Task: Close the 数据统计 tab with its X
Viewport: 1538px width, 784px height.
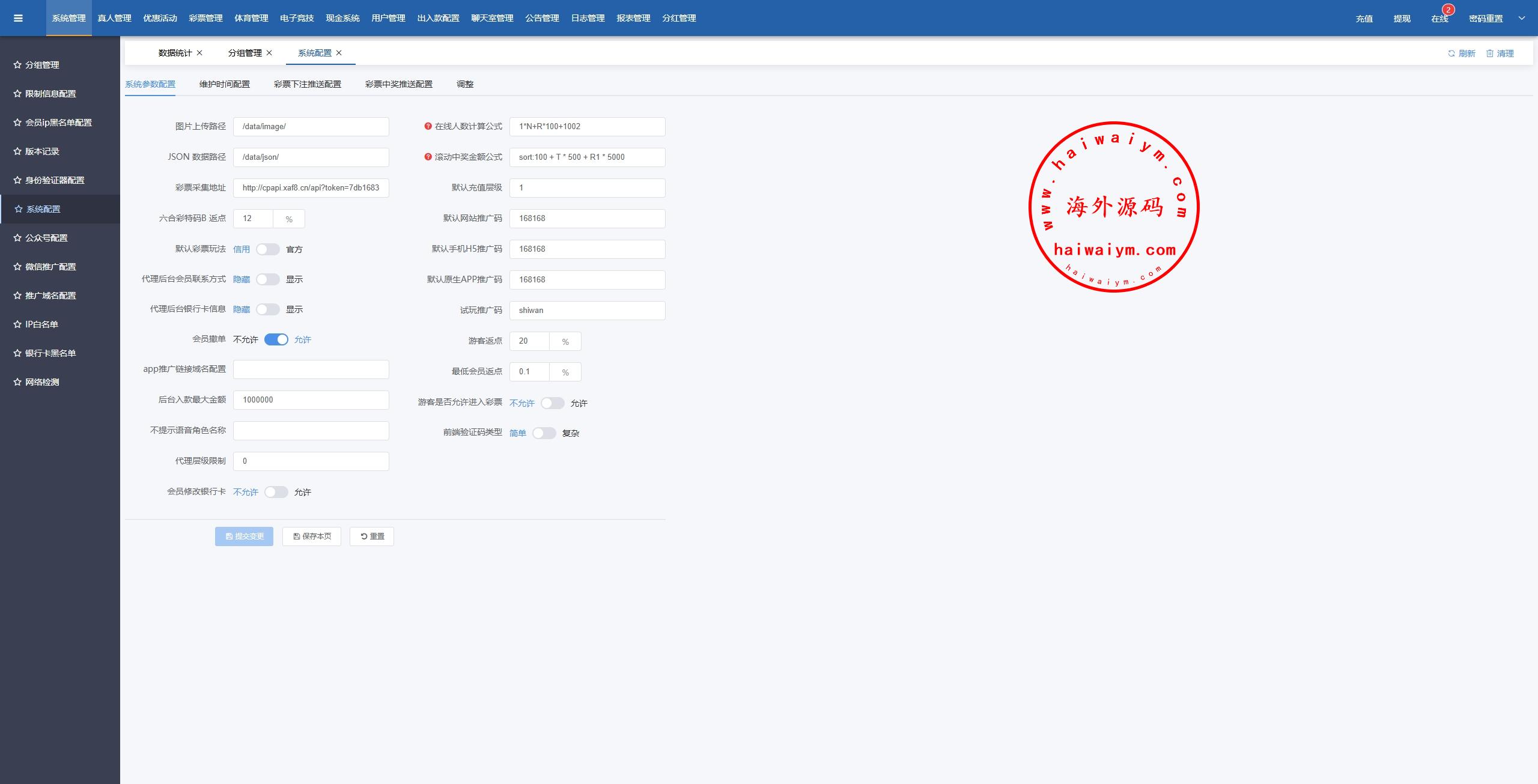Action: point(199,53)
